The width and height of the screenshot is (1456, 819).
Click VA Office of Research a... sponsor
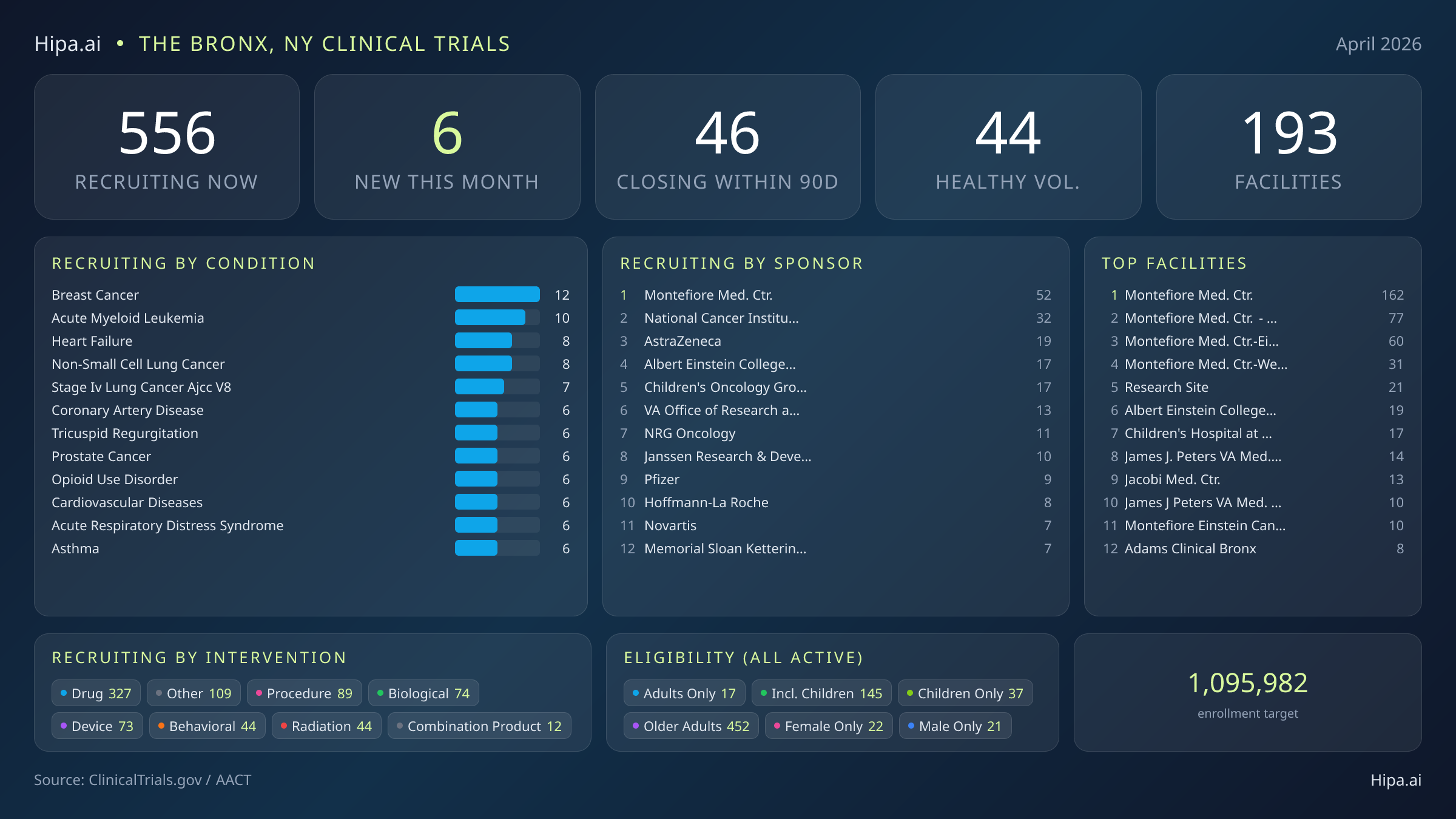[835, 410]
